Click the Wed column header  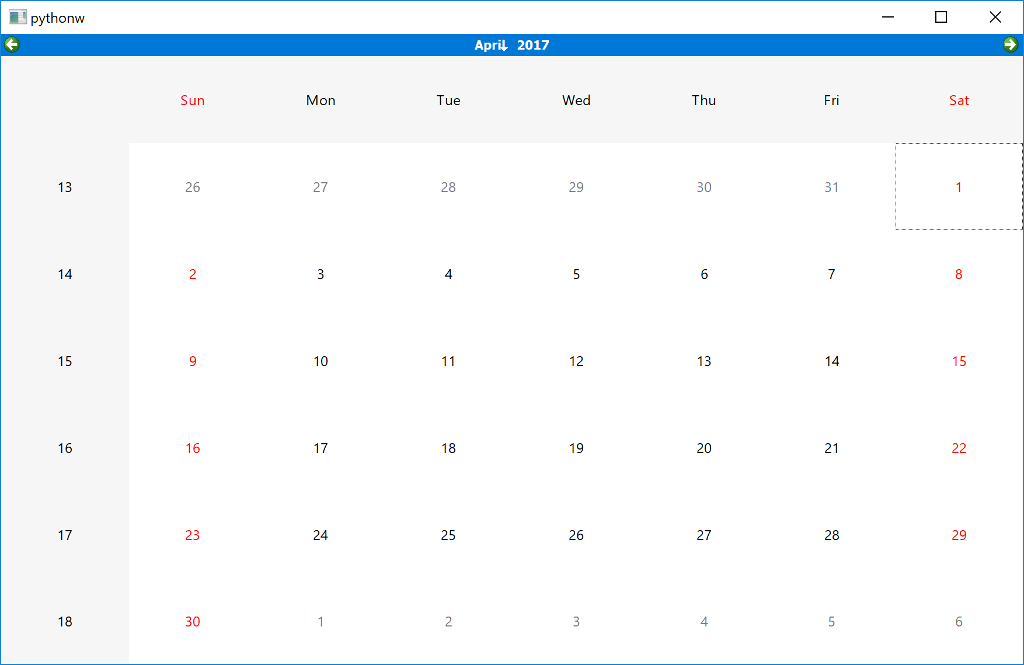tap(576, 100)
